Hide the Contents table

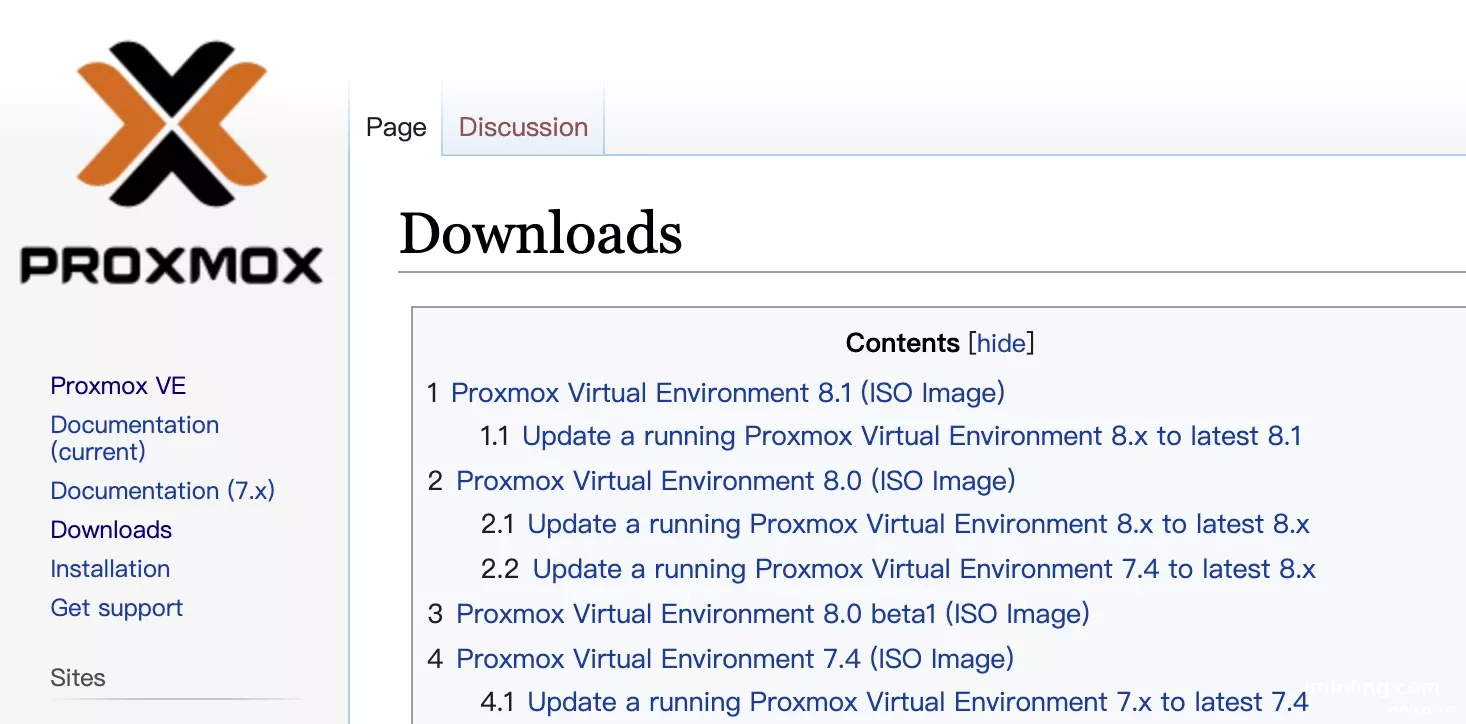click(x=1001, y=343)
